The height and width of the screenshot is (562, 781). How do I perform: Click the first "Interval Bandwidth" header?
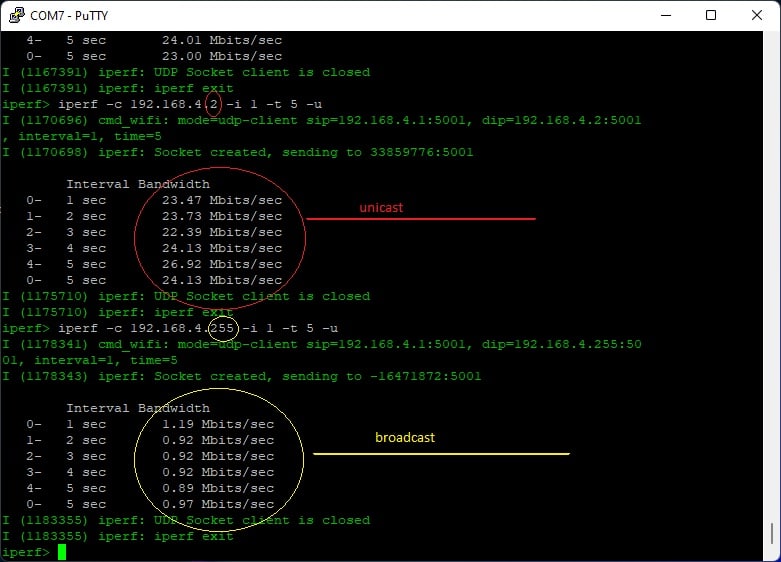138,184
